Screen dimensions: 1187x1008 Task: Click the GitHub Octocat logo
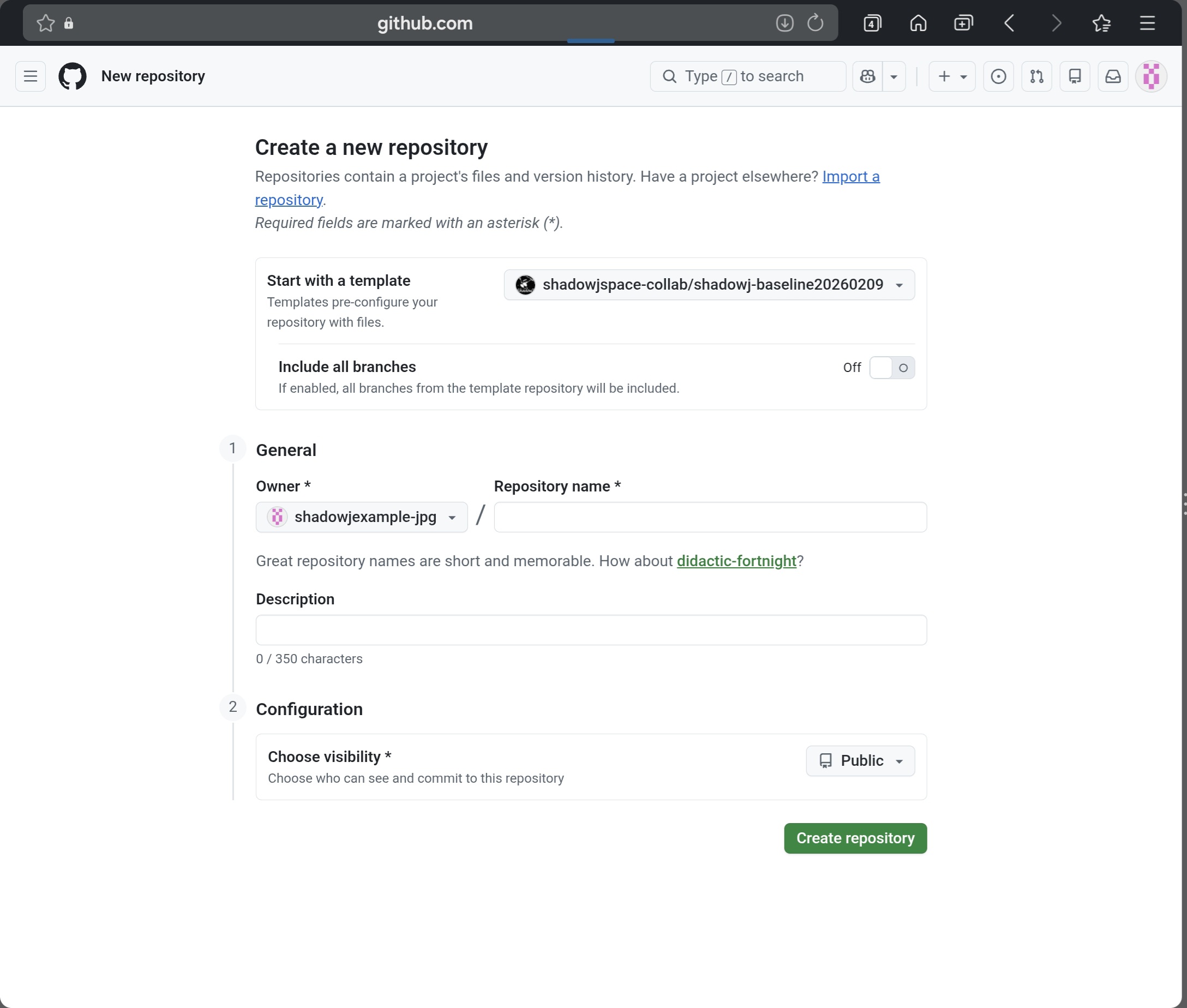[x=73, y=76]
